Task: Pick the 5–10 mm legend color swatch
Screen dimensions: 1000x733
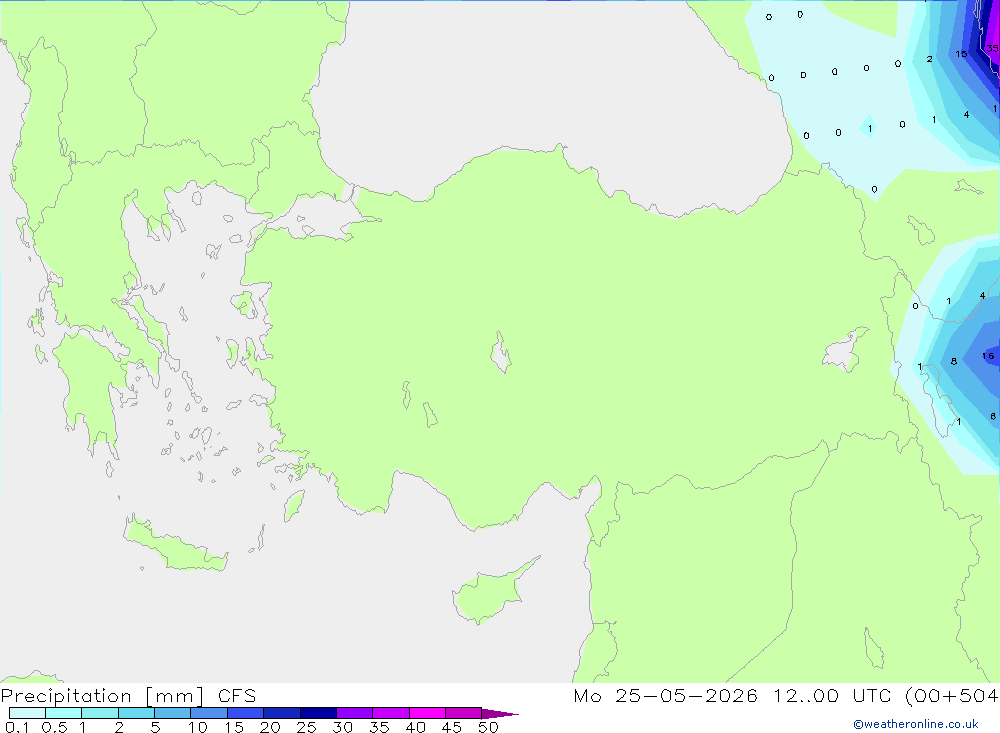Action: (x=173, y=713)
